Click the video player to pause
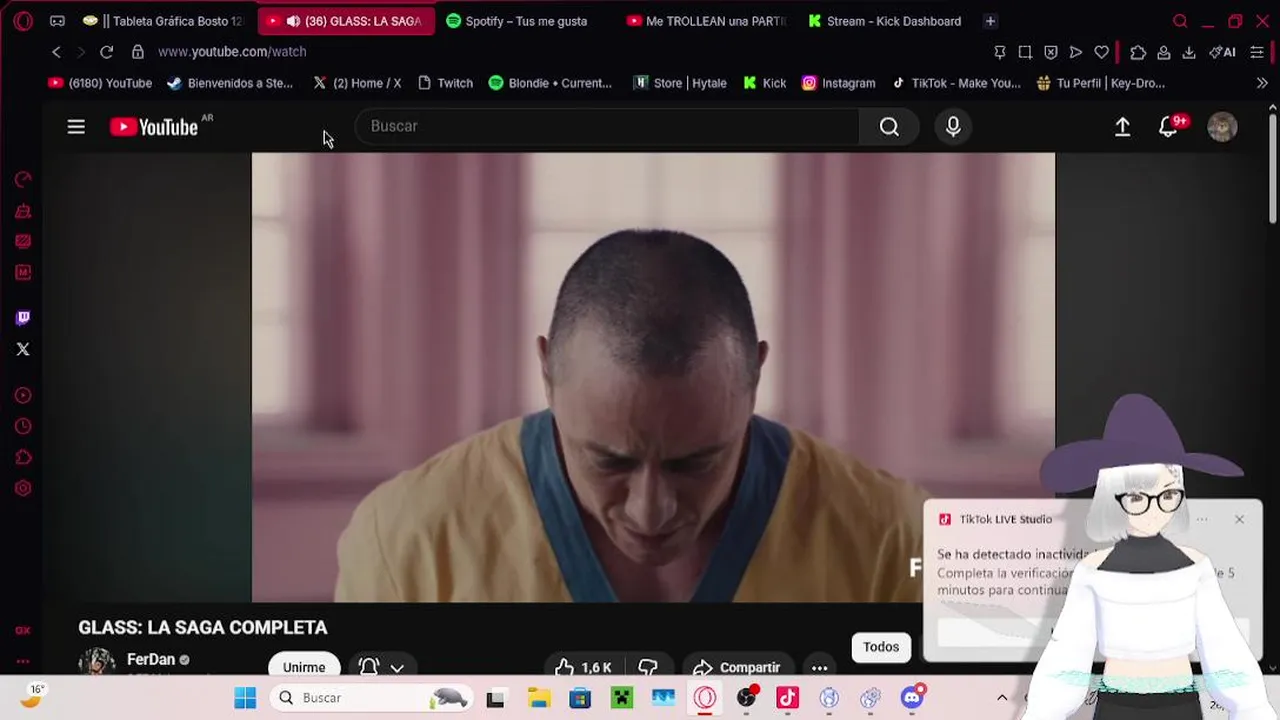 coord(653,378)
